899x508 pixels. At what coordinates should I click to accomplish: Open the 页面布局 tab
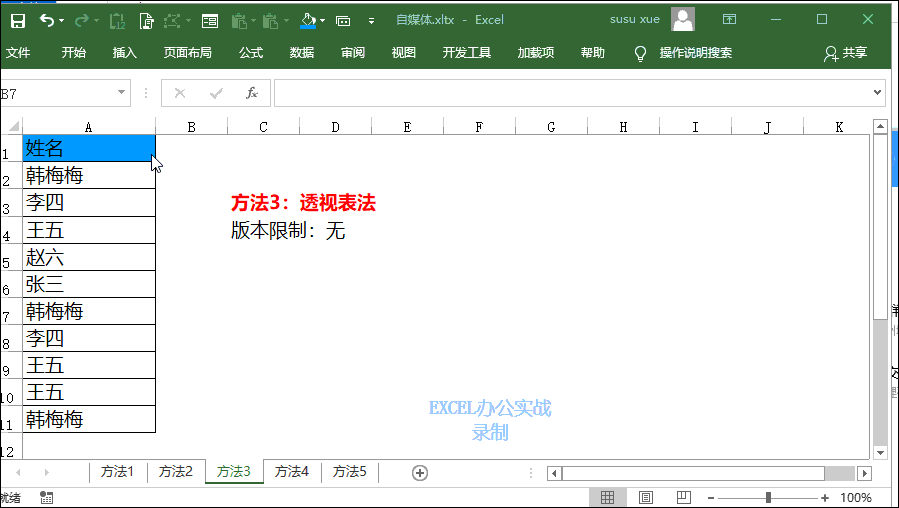[x=187, y=53]
